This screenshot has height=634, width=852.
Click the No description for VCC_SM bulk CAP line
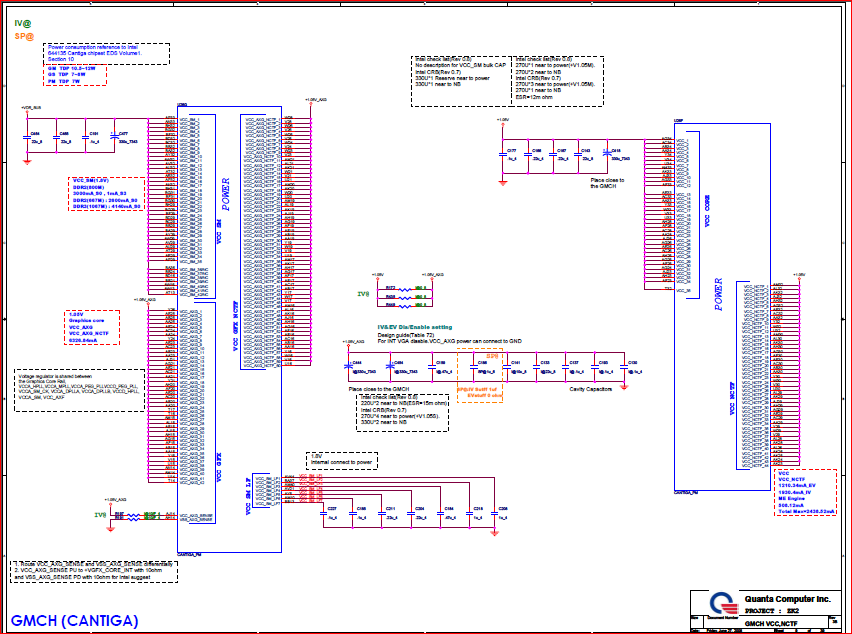point(461,65)
